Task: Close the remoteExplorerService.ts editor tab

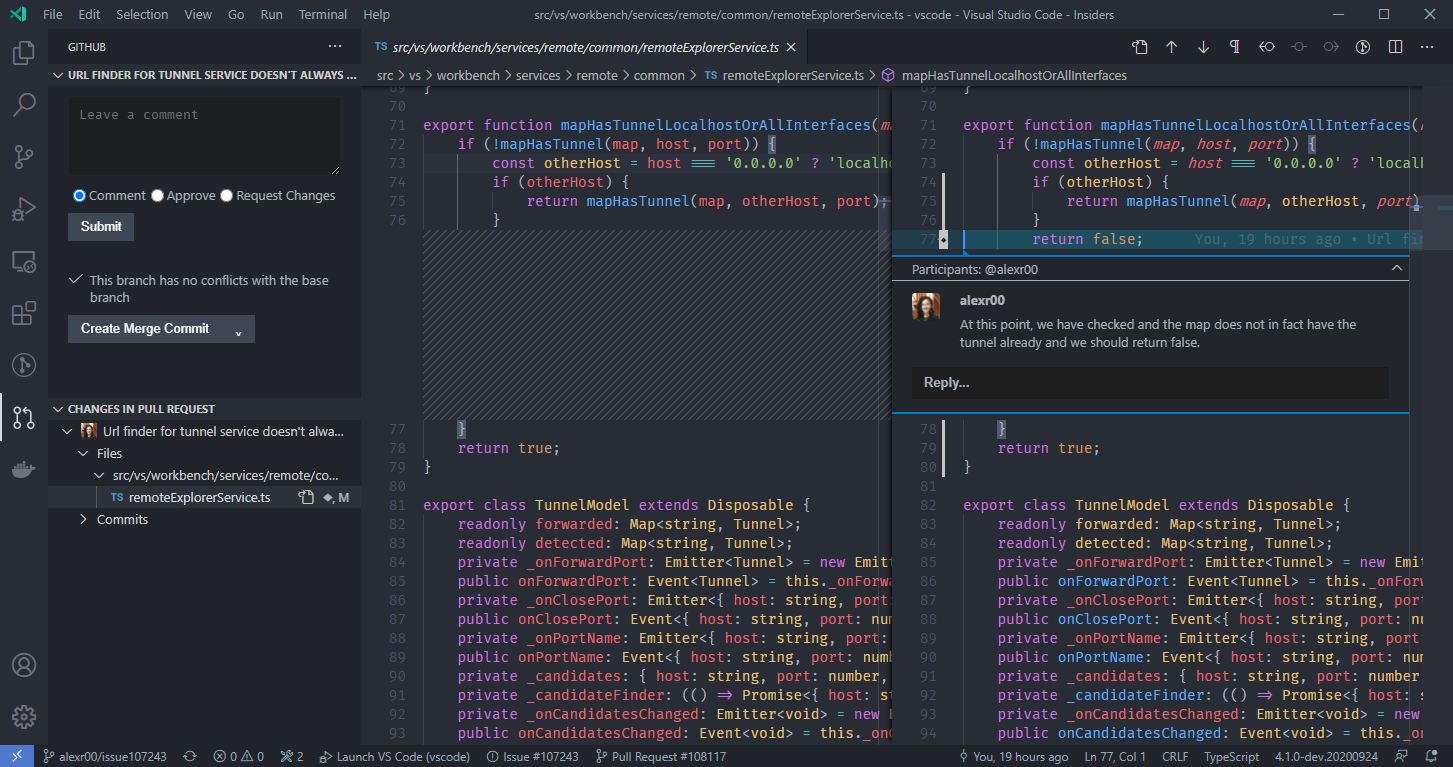Action: (791, 47)
